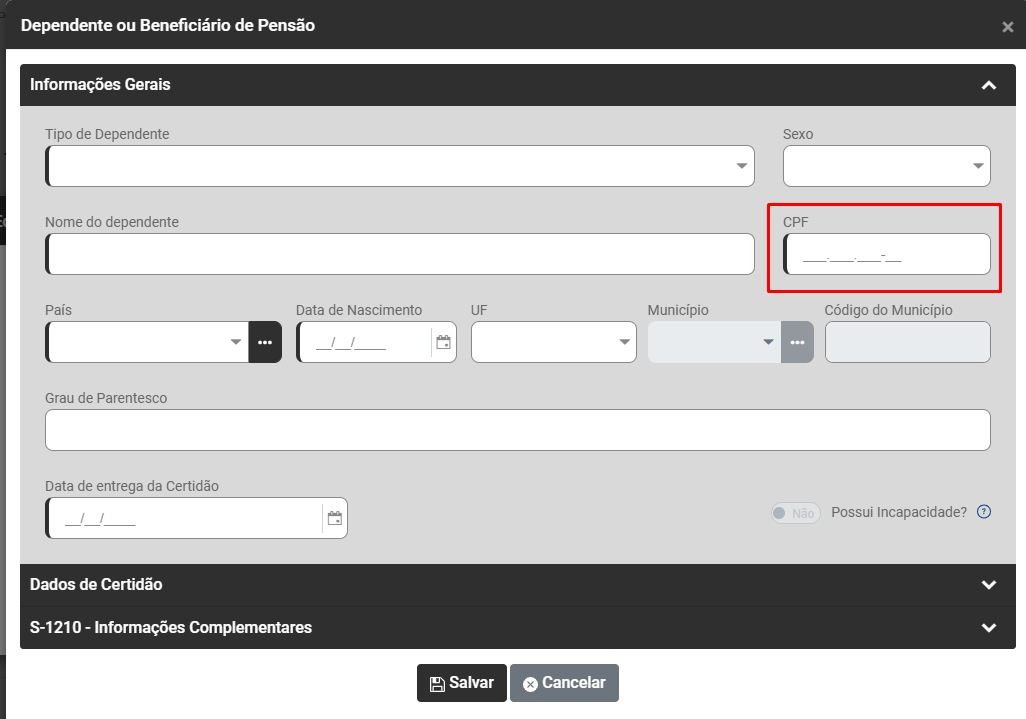
Task: Click the País ellipsis lookup button
Action: click(x=265, y=342)
